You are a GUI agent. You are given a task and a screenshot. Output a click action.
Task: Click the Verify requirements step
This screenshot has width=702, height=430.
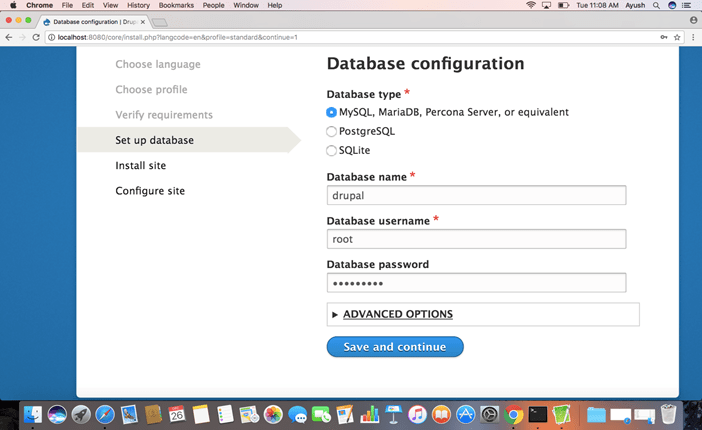(x=164, y=115)
